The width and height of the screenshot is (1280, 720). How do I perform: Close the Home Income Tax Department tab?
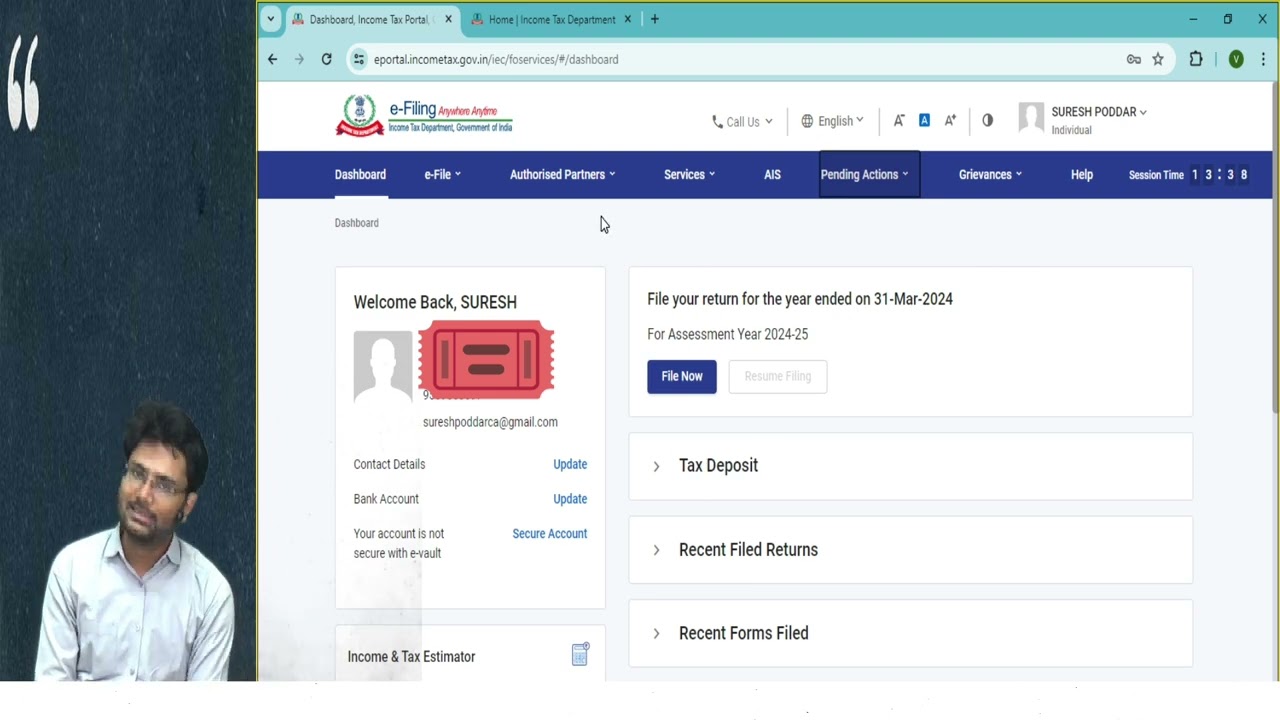point(628,19)
